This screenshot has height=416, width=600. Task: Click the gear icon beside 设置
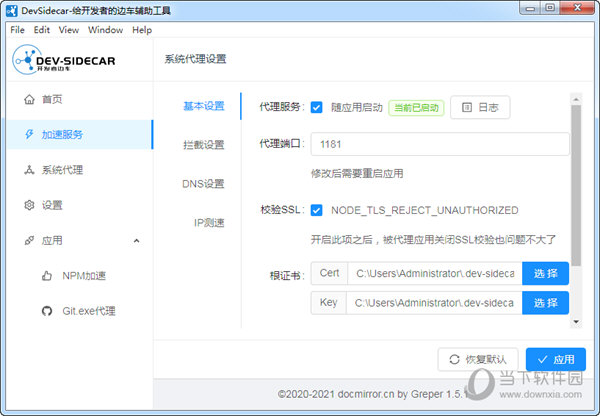pos(29,205)
